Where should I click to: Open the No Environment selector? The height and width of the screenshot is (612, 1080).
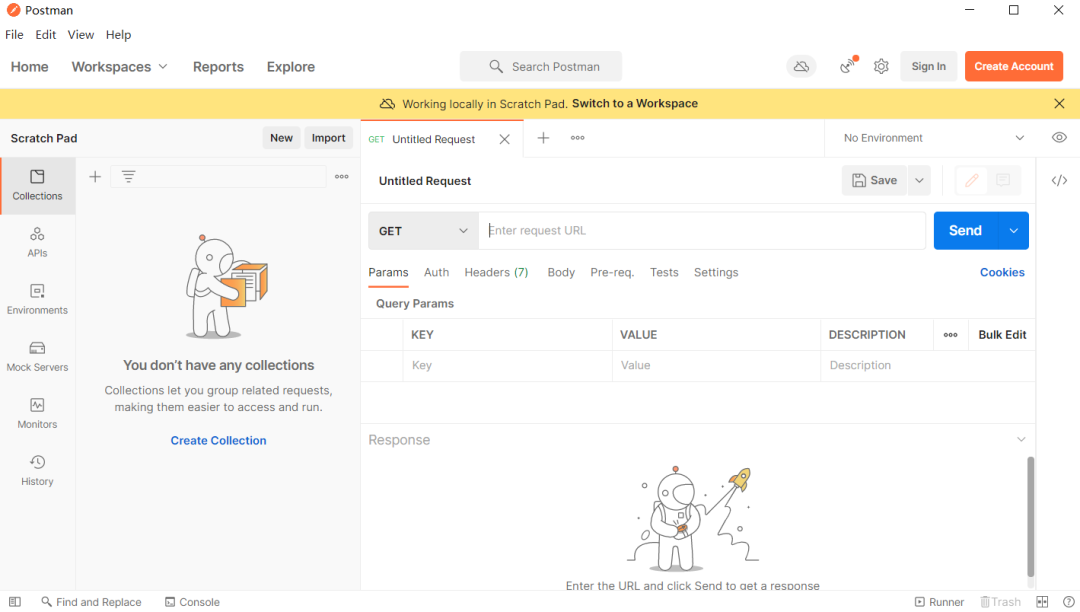click(933, 138)
